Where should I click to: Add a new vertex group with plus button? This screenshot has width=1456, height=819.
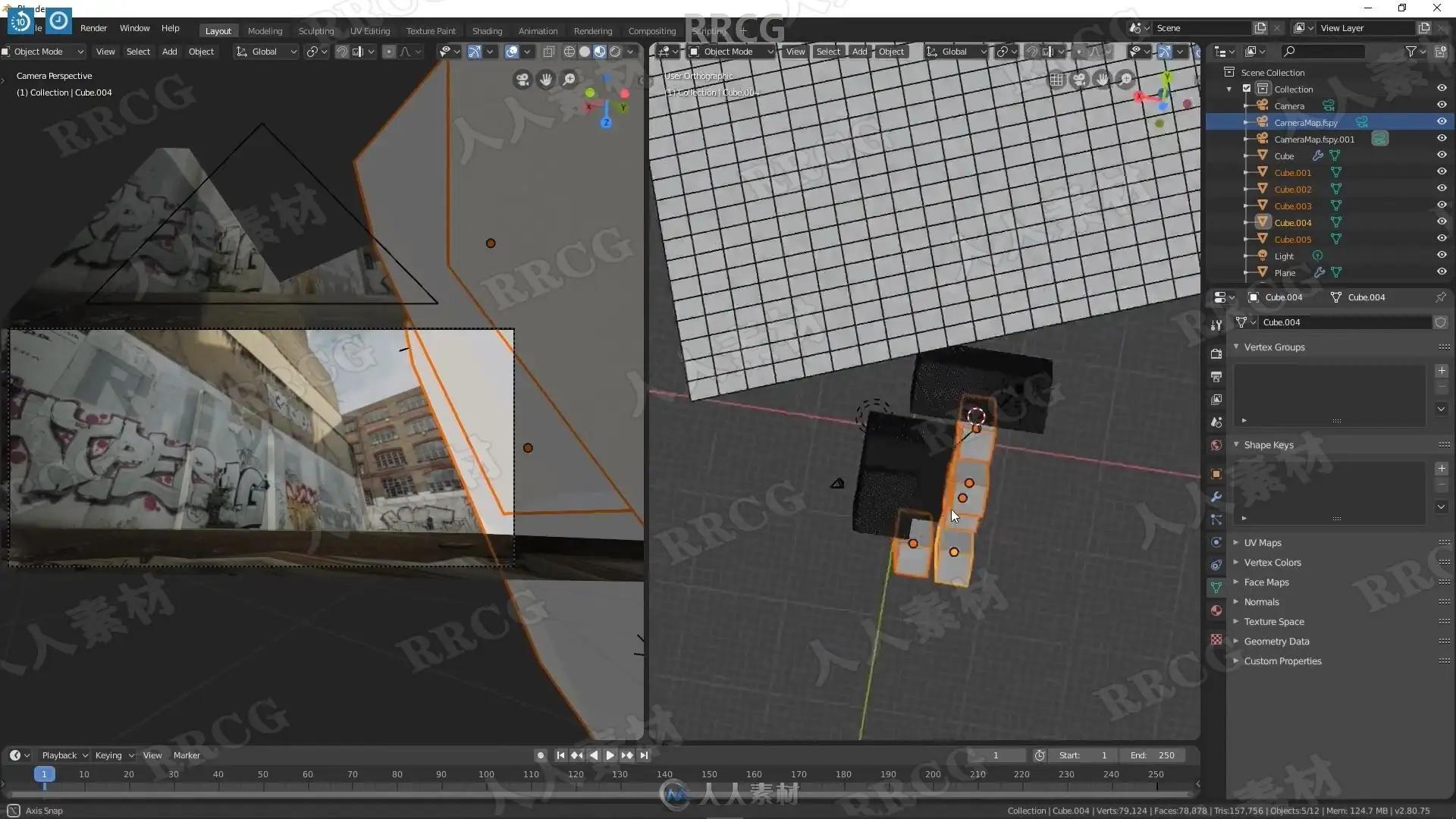[x=1442, y=371]
